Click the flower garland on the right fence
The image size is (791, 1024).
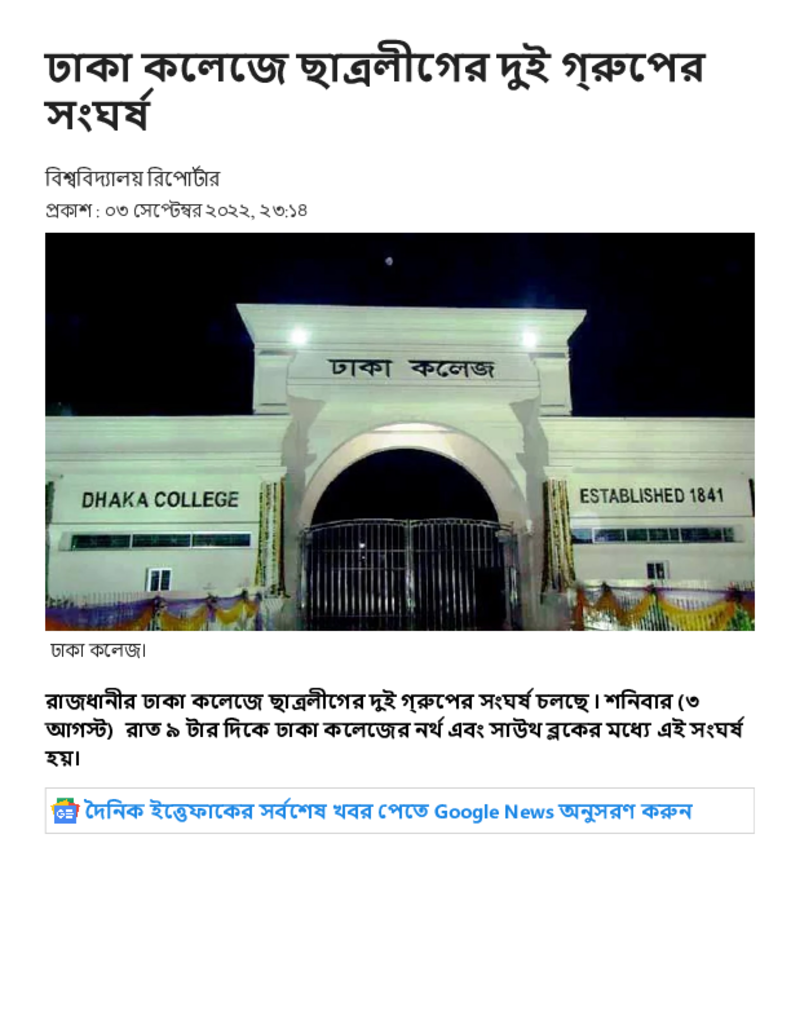click(x=664, y=607)
